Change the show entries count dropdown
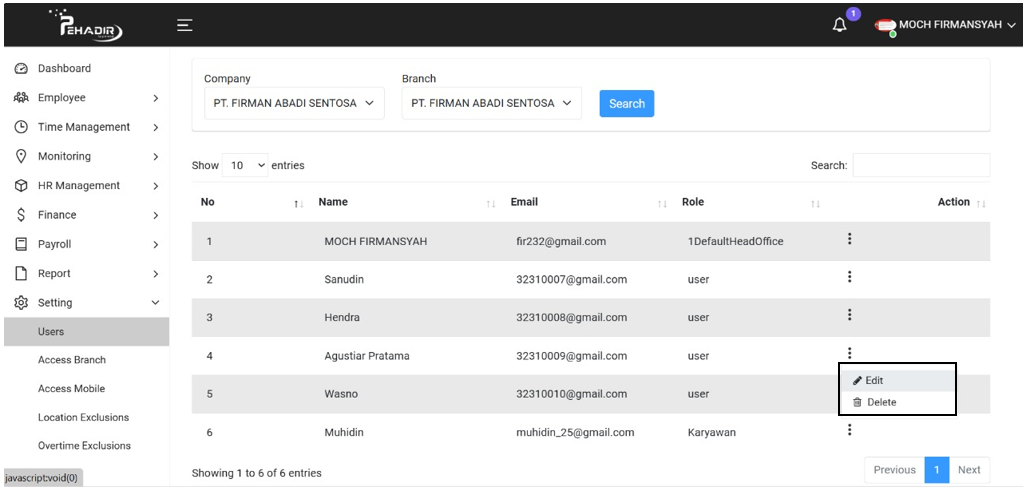 246,165
